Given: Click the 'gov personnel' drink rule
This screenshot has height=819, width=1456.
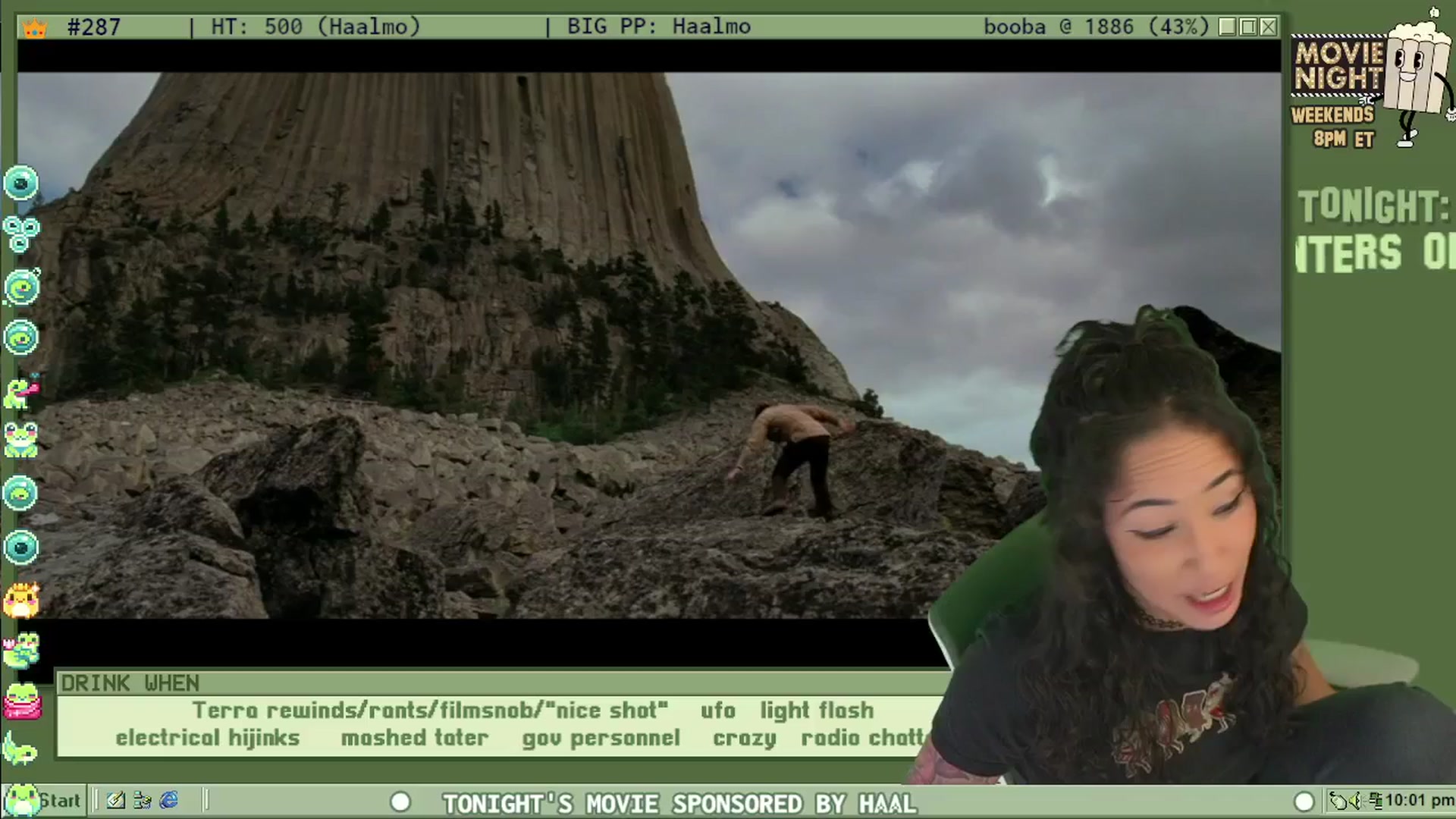Looking at the screenshot, I should (601, 739).
